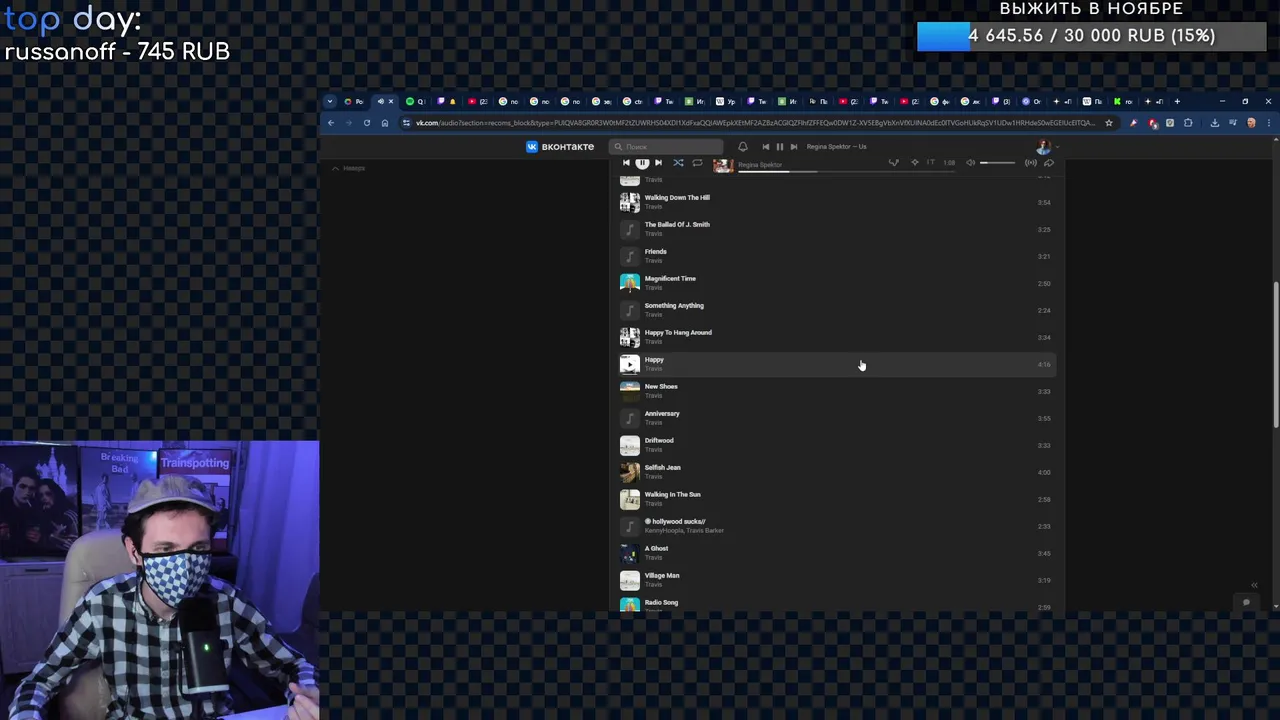Image resolution: width=1280 pixels, height=720 pixels.
Task: Click Regina Spektor — Us header title
Action: tap(836, 146)
